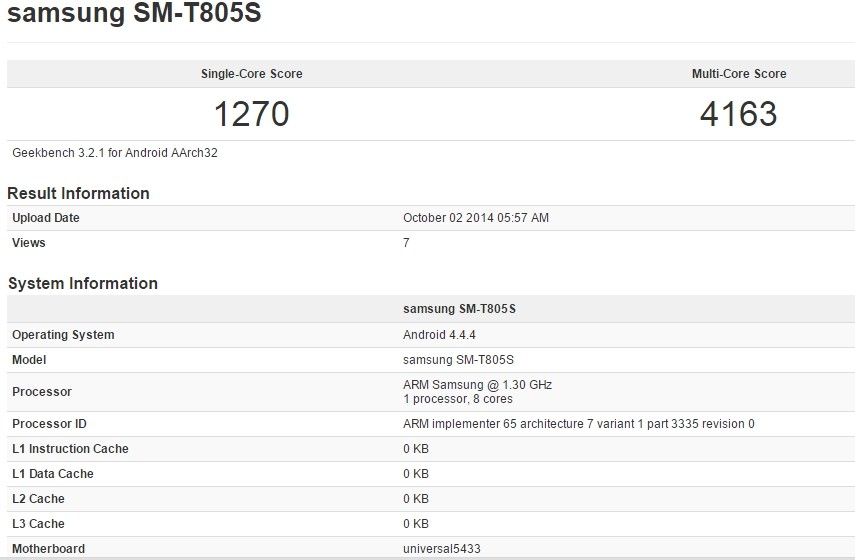This screenshot has height=560, width=855.
Task: Click the Operating System label
Action: point(63,335)
